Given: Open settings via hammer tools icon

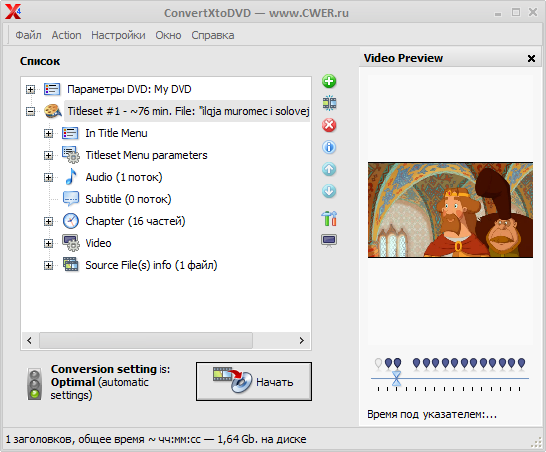Looking at the screenshot, I should (329, 218).
